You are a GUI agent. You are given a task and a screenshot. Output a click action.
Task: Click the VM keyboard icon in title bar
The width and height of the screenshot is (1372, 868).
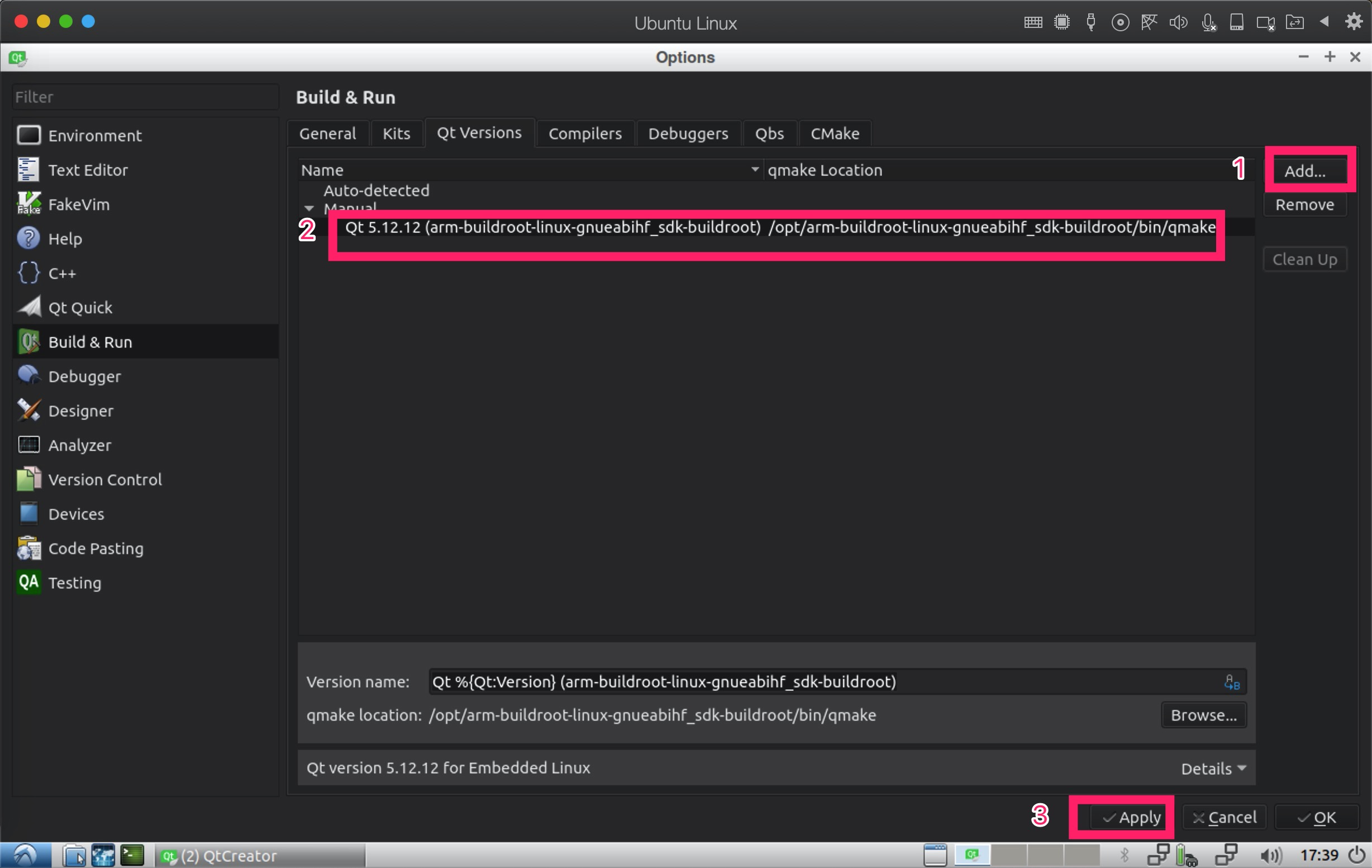point(1033,22)
